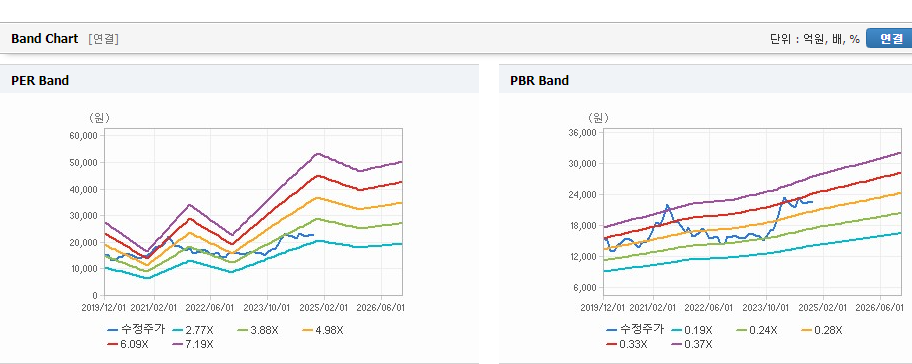The image size is (912, 364).
Task: Click 2021/02/01 on PBR Band x-axis
Action: click(x=654, y=307)
